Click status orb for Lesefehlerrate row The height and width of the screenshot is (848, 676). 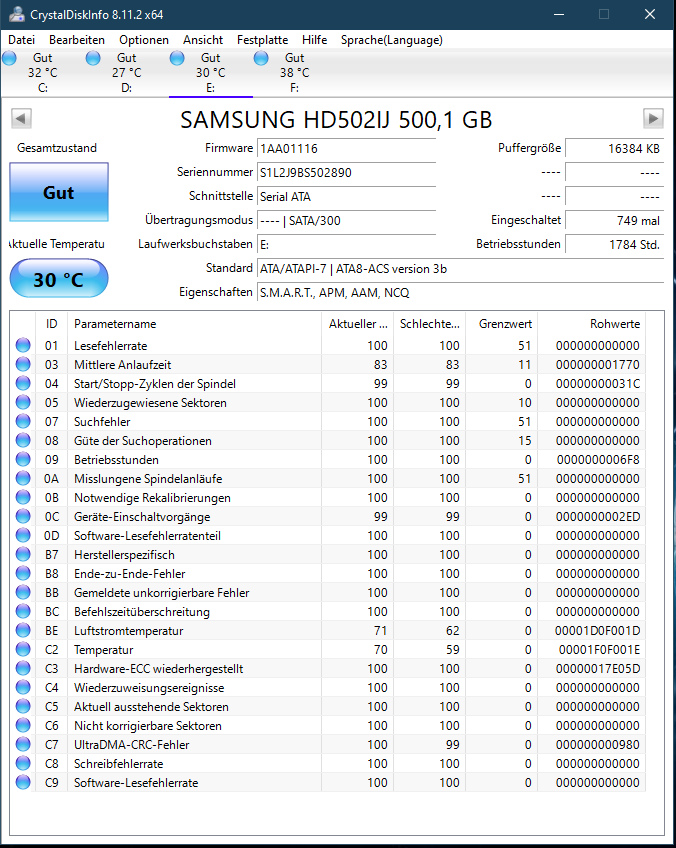tap(23, 345)
